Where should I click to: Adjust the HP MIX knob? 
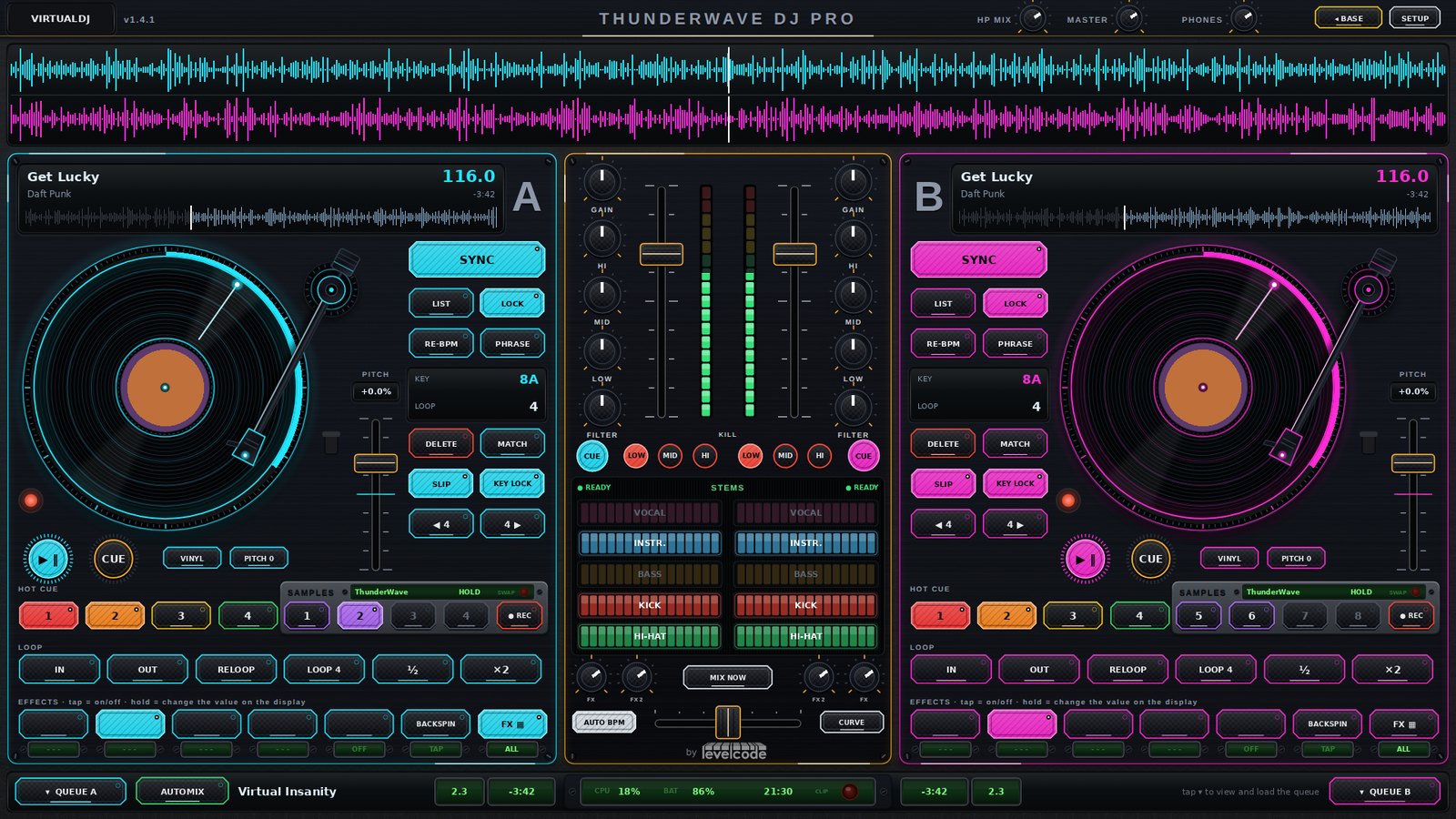coord(1033,17)
